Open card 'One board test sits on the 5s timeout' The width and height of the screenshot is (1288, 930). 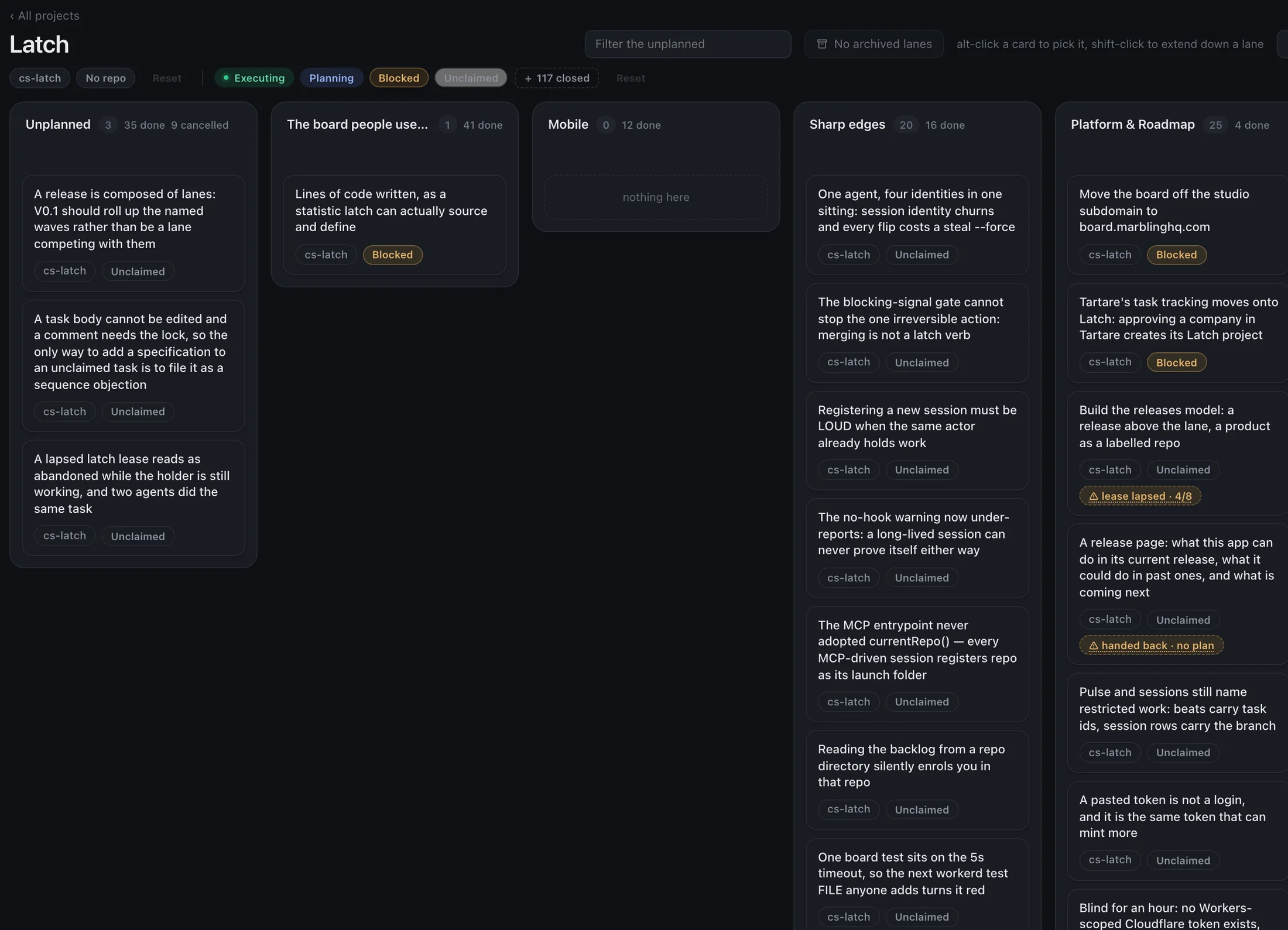[917, 884]
